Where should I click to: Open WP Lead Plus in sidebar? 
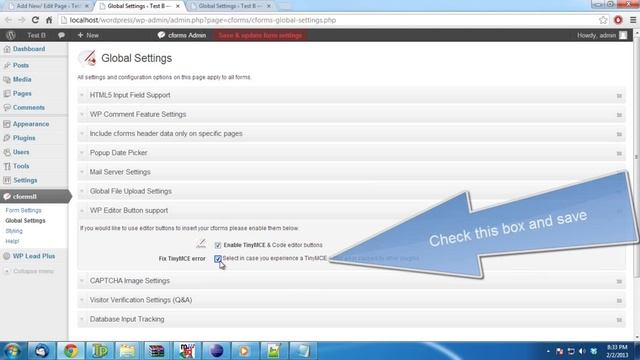(x=34, y=256)
